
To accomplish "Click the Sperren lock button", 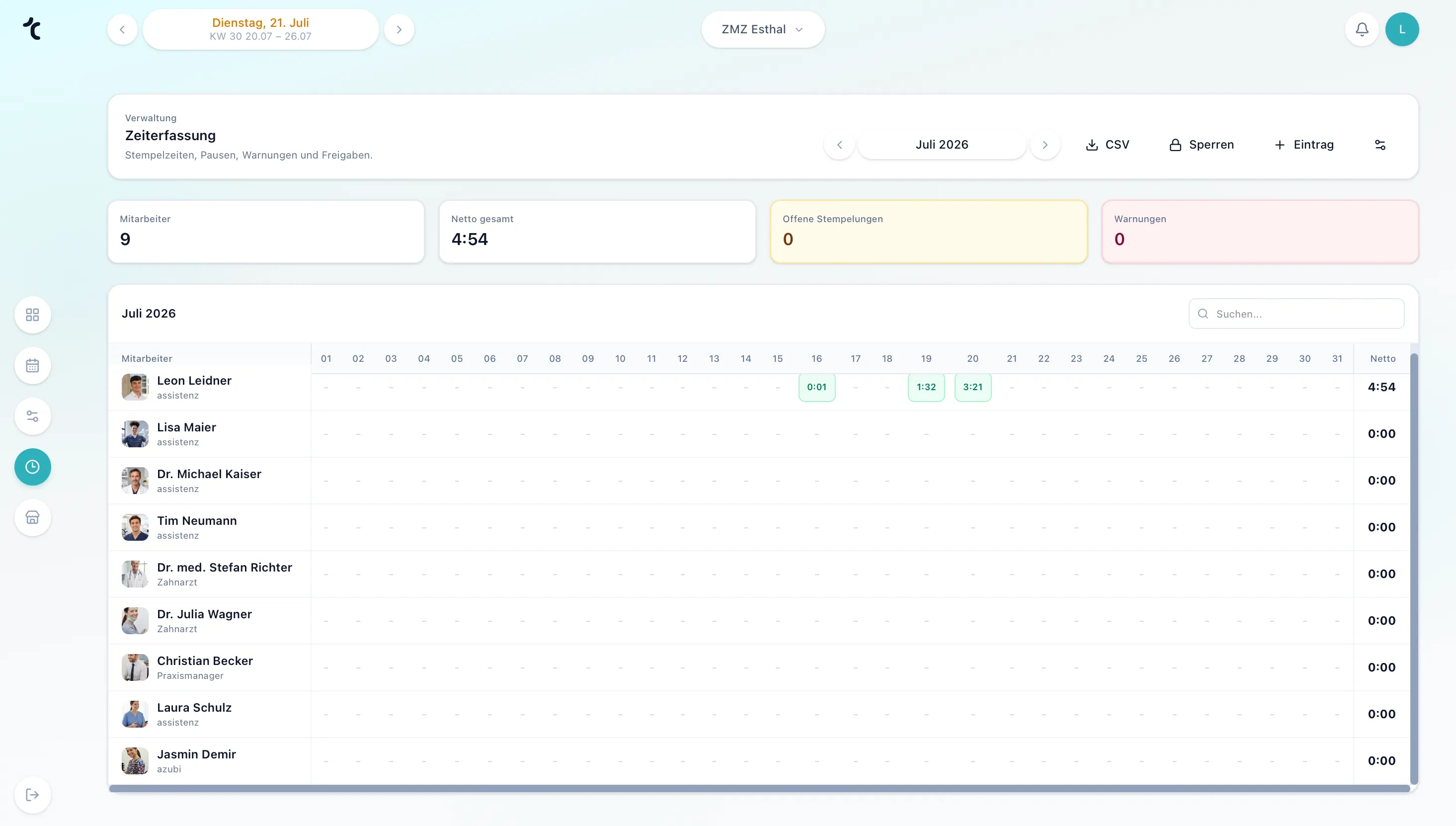I will [x=1202, y=145].
